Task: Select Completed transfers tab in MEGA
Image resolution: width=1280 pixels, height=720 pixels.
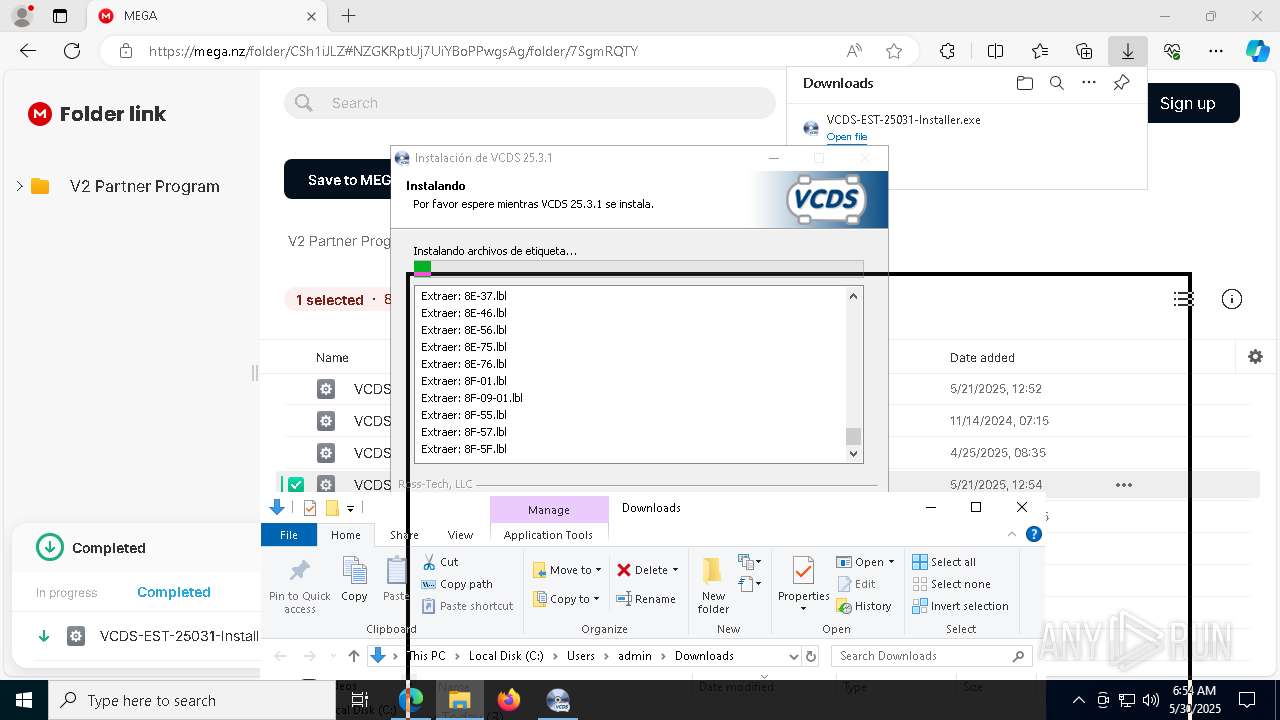Action: click(174, 592)
